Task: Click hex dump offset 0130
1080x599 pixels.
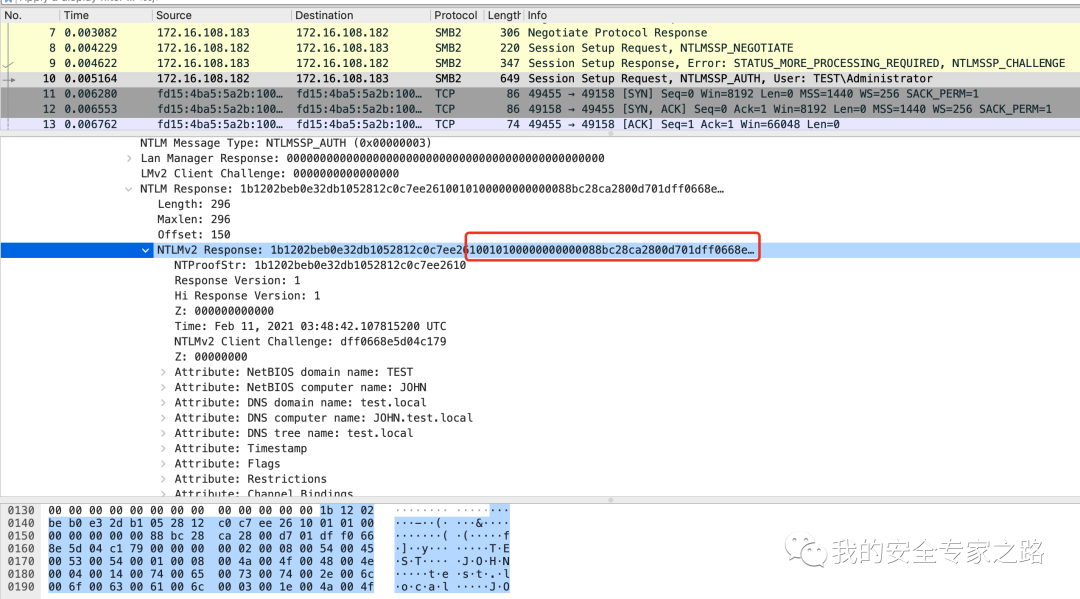Action: (21, 510)
